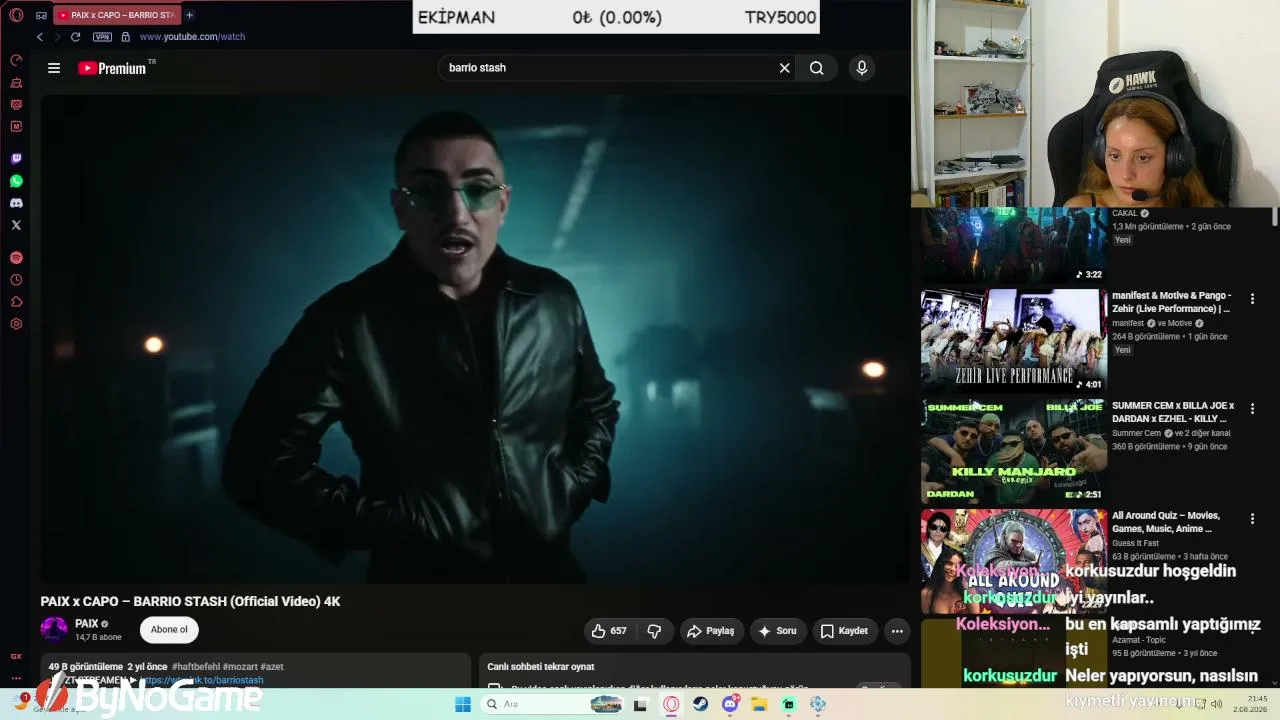The height and width of the screenshot is (720, 1280).
Task: Open options menu for Zehir video
Action: coord(1252,299)
